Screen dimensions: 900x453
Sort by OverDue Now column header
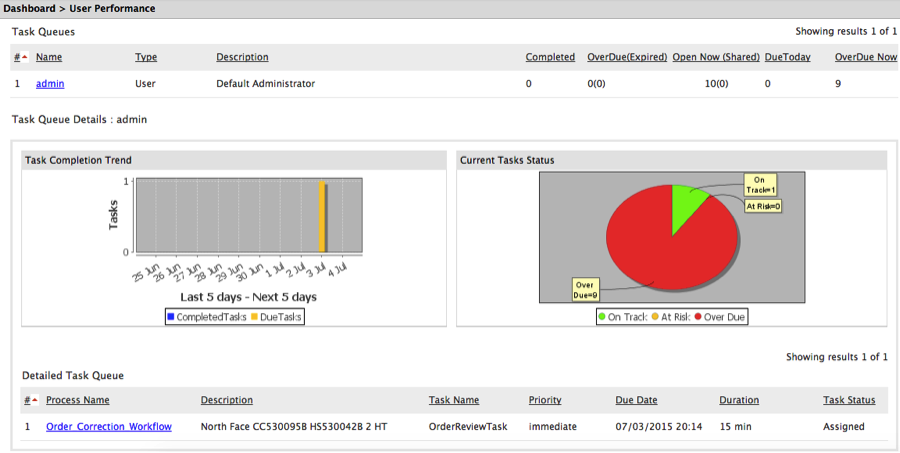tap(865, 57)
